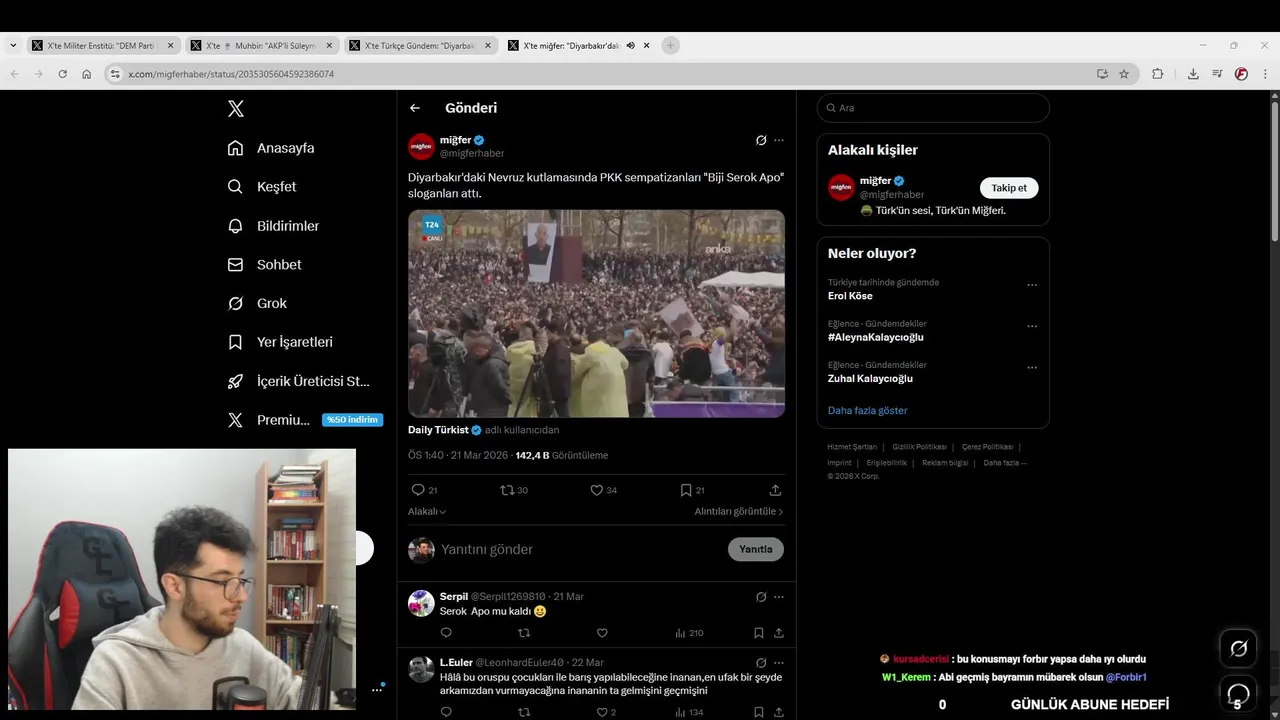
Task: Open Bildirimler notifications
Action: [x=273, y=226]
